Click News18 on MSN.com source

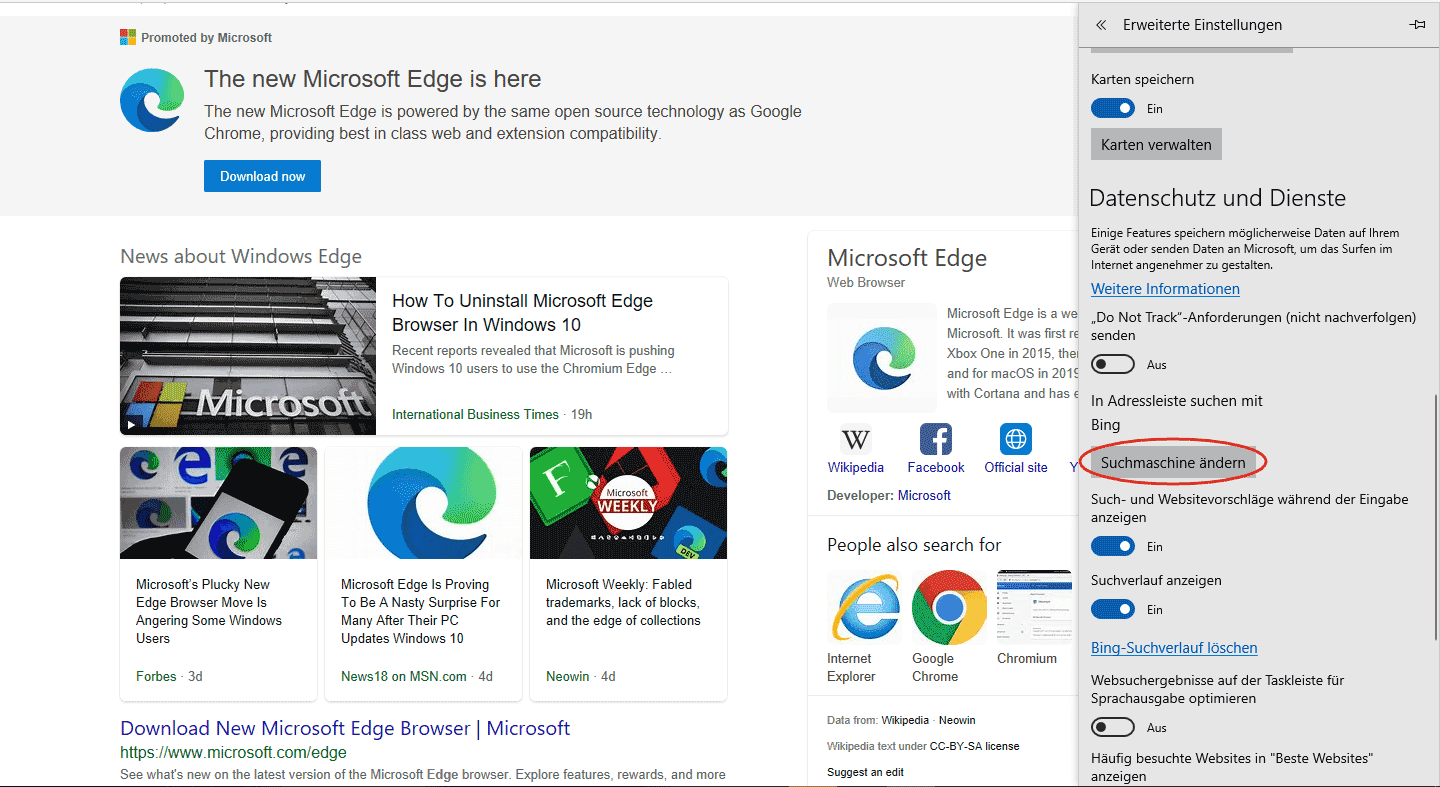404,676
